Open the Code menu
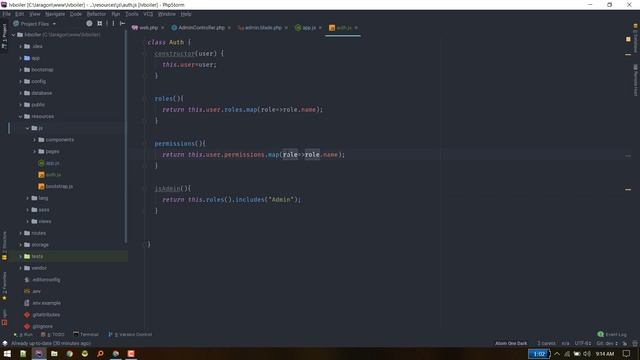 [x=76, y=14]
